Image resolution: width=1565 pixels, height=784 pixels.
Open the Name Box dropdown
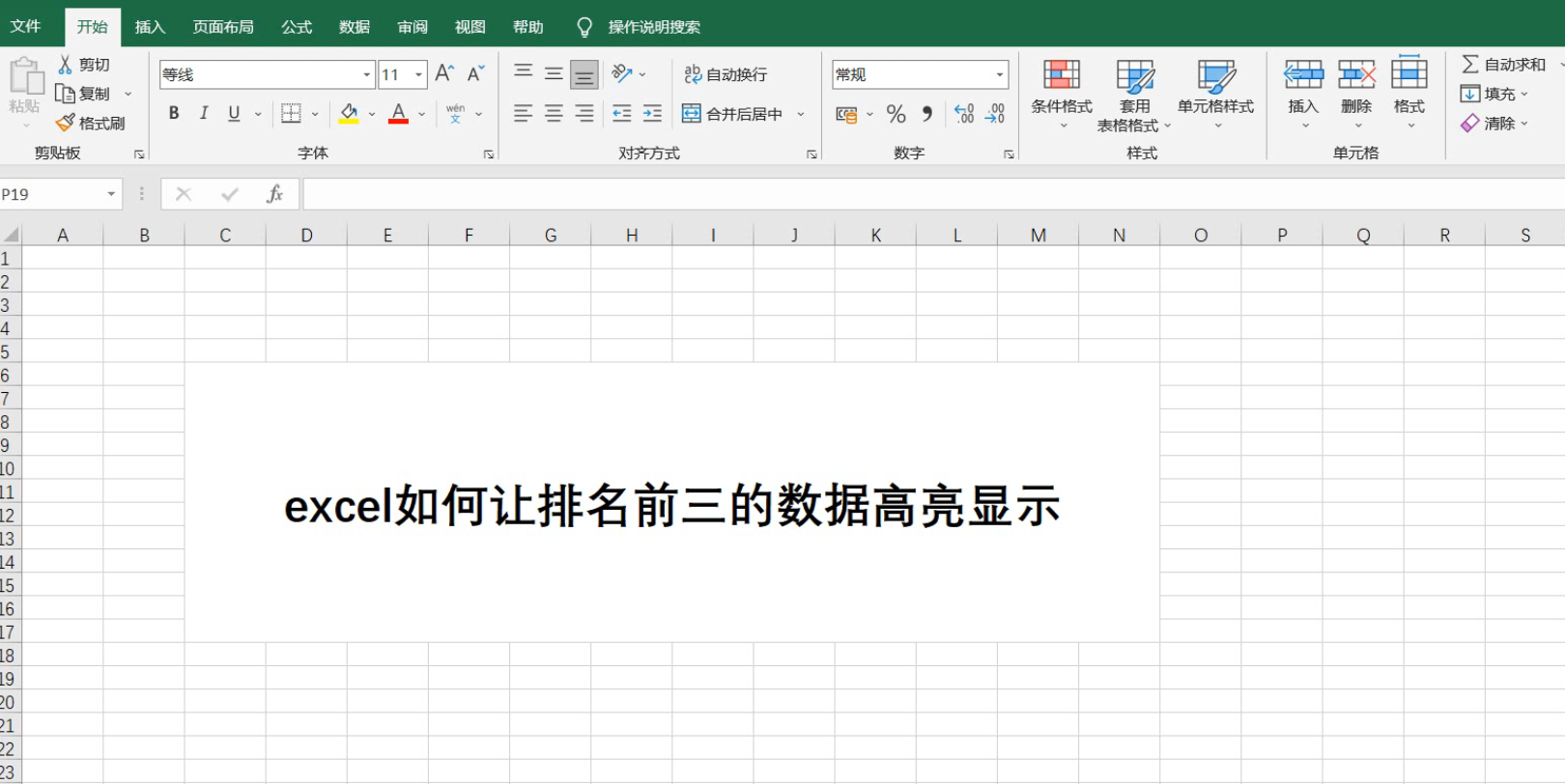pos(111,194)
